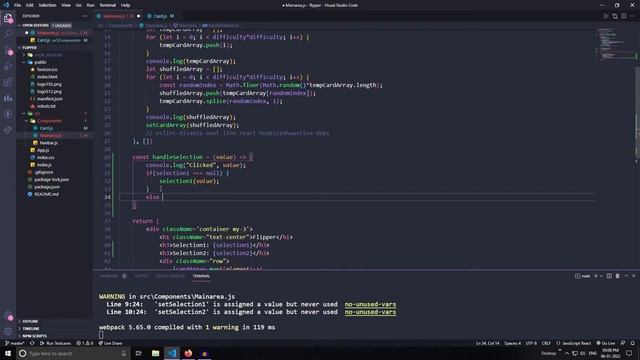This screenshot has height=360, width=640.
Task: Open the View menu
Action: tap(66, 5)
